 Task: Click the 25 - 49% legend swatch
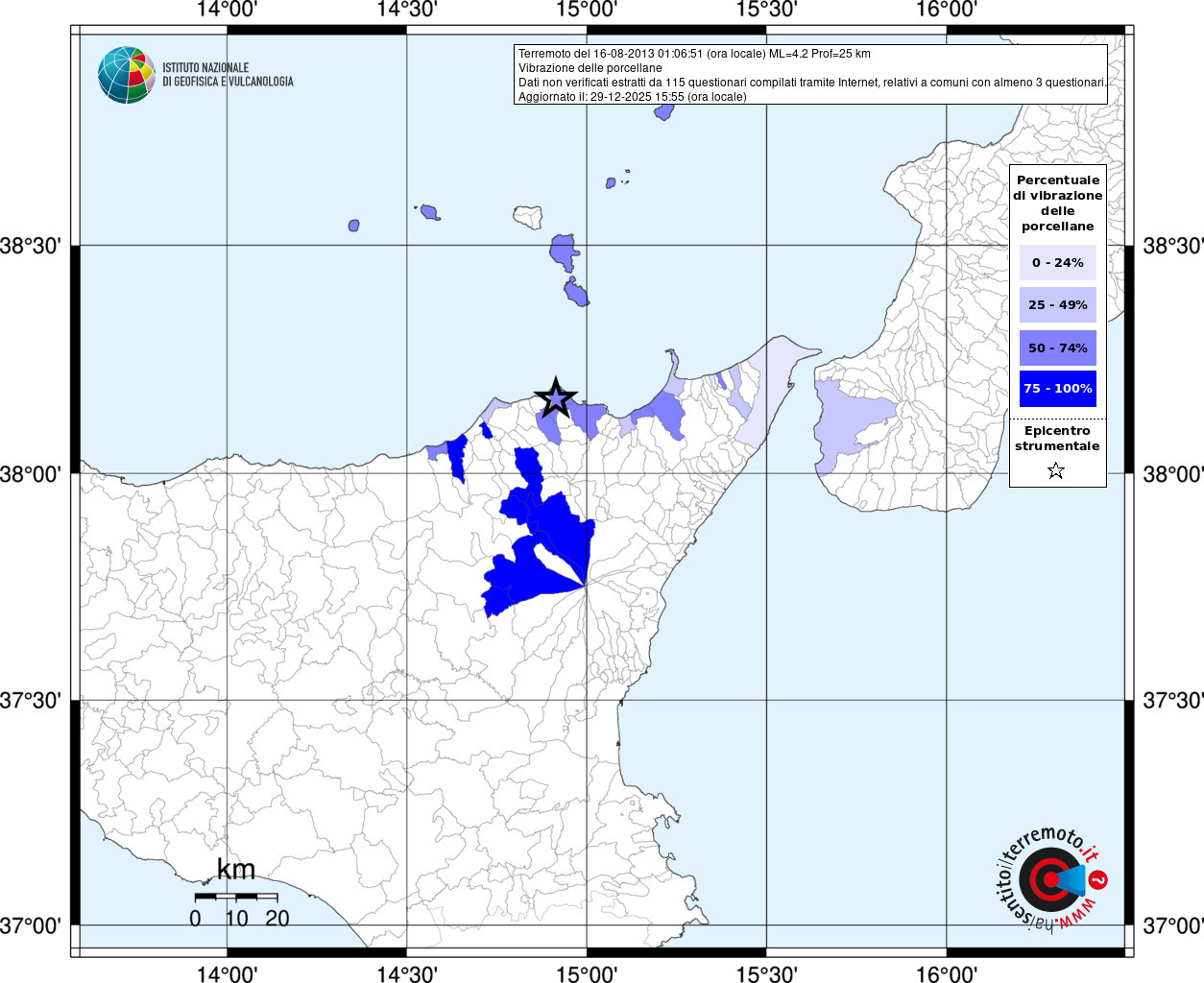[x=1057, y=304]
